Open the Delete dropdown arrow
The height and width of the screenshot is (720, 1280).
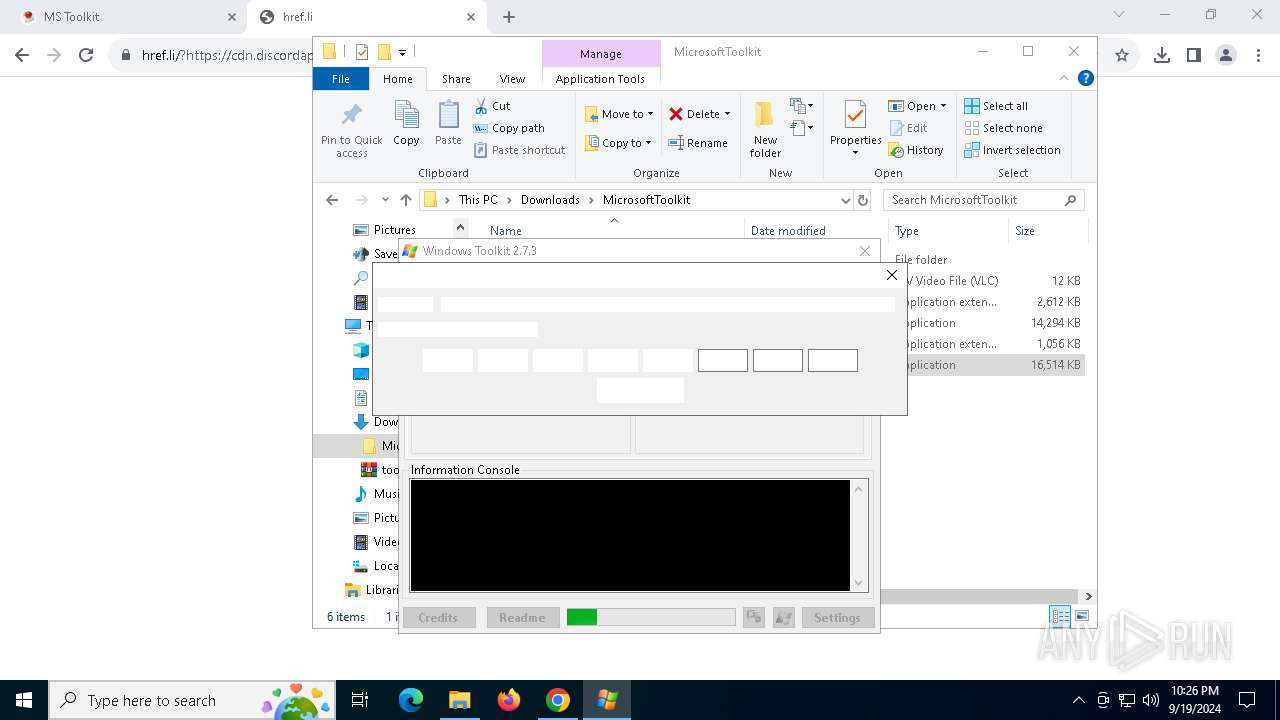[x=727, y=114]
